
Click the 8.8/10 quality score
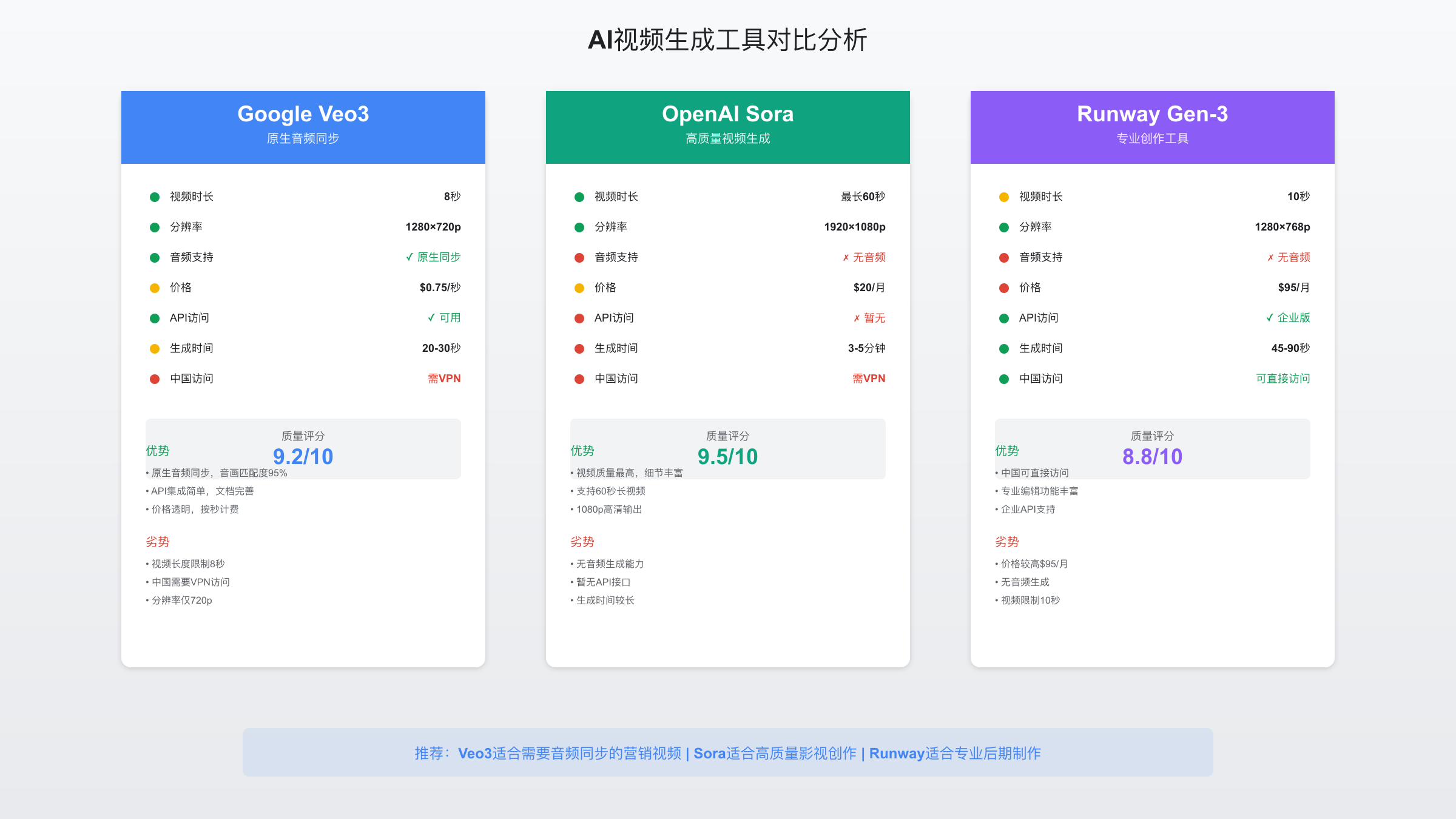coord(1153,457)
